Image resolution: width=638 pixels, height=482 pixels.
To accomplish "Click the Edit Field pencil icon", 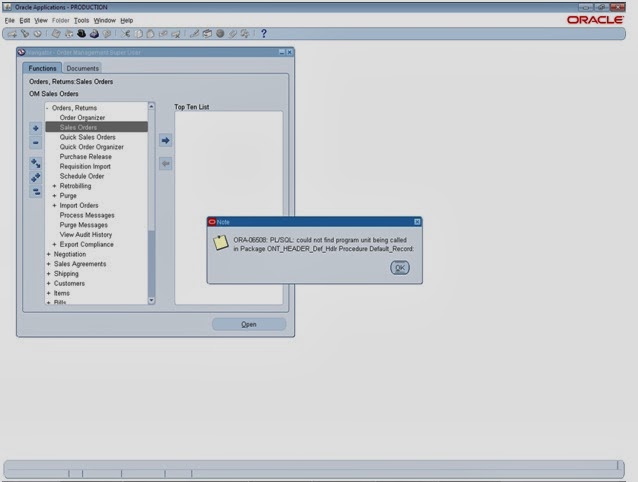I will point(194,34).
